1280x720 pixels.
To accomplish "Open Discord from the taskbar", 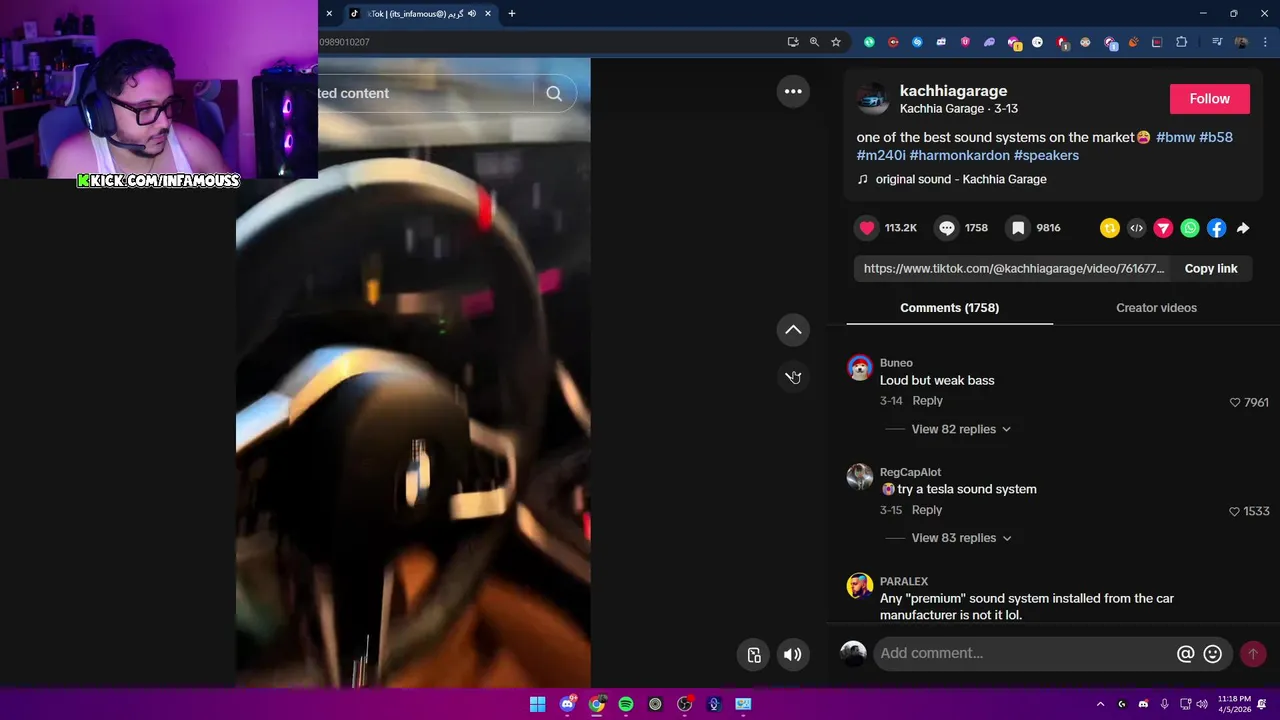I will click(568, 704).
